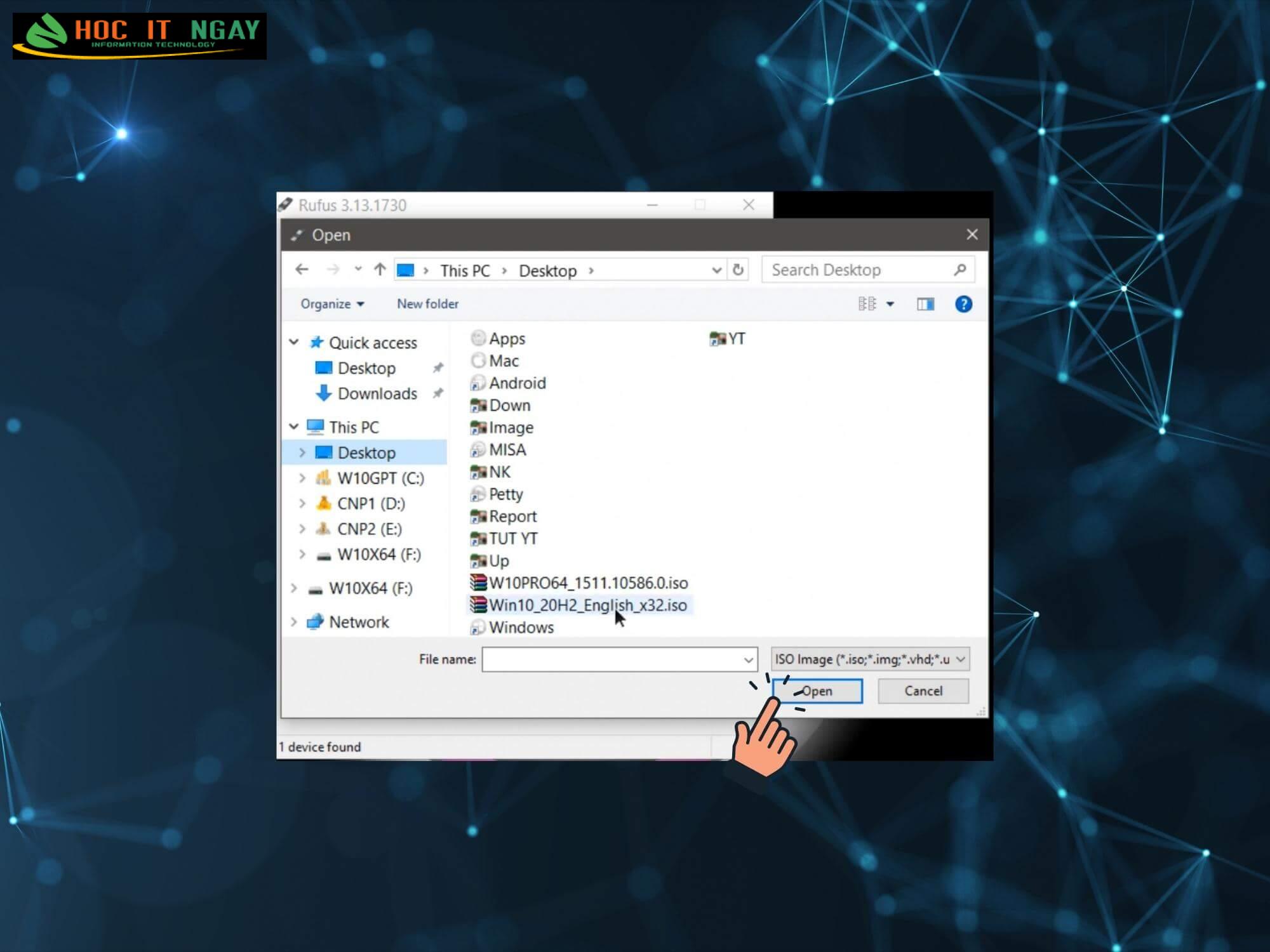Image resolution: width=1270 pixels, height=952 pixels.
Task: Select the Mac folder shortcut
Action: 495,360
